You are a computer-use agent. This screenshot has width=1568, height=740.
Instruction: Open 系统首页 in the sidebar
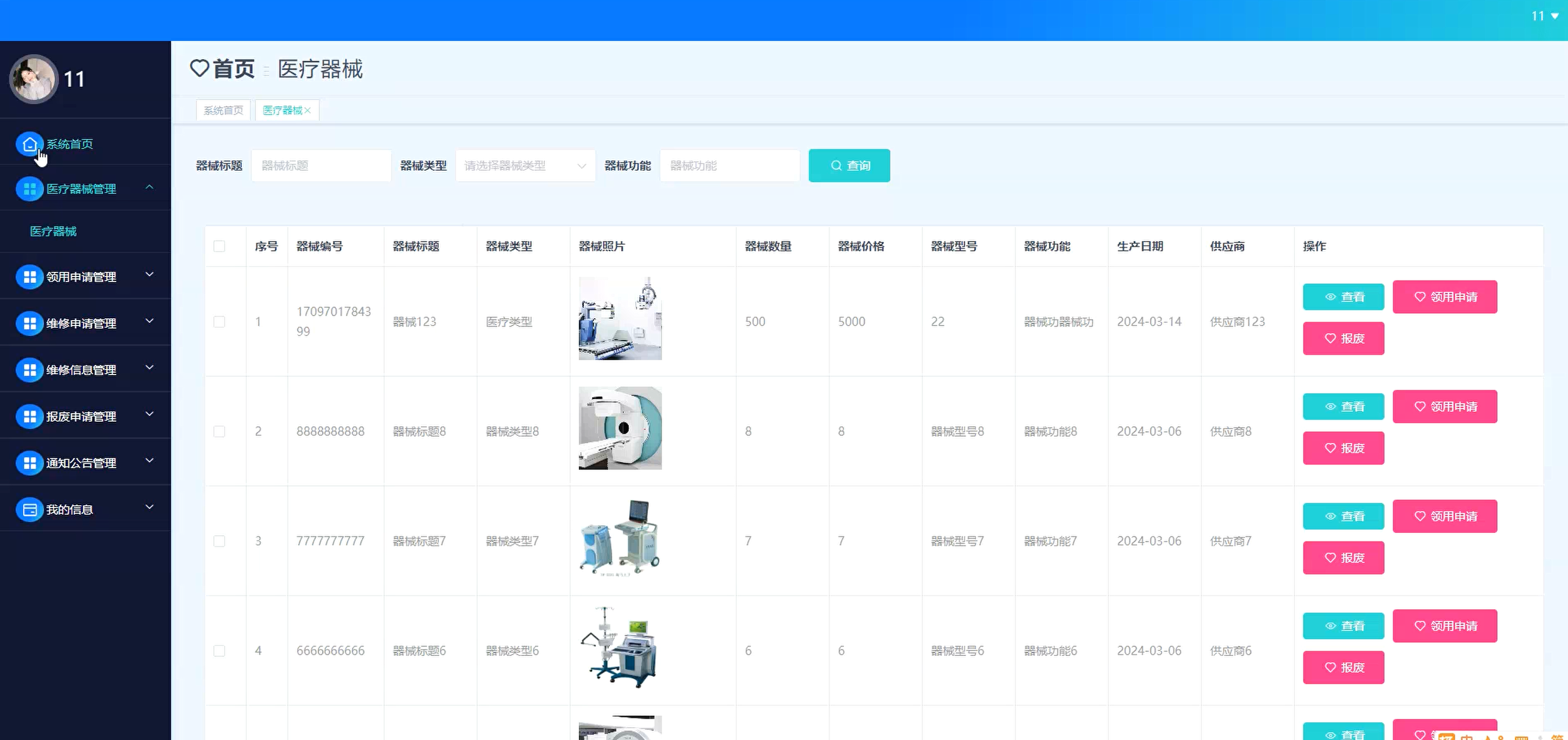pyautogui.click(x=70, y=144)
